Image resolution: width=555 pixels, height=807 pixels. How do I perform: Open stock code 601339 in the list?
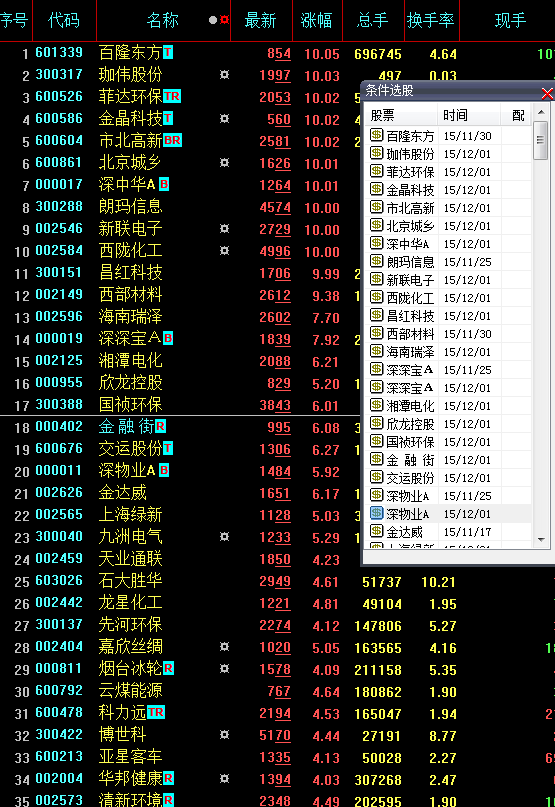59,52
